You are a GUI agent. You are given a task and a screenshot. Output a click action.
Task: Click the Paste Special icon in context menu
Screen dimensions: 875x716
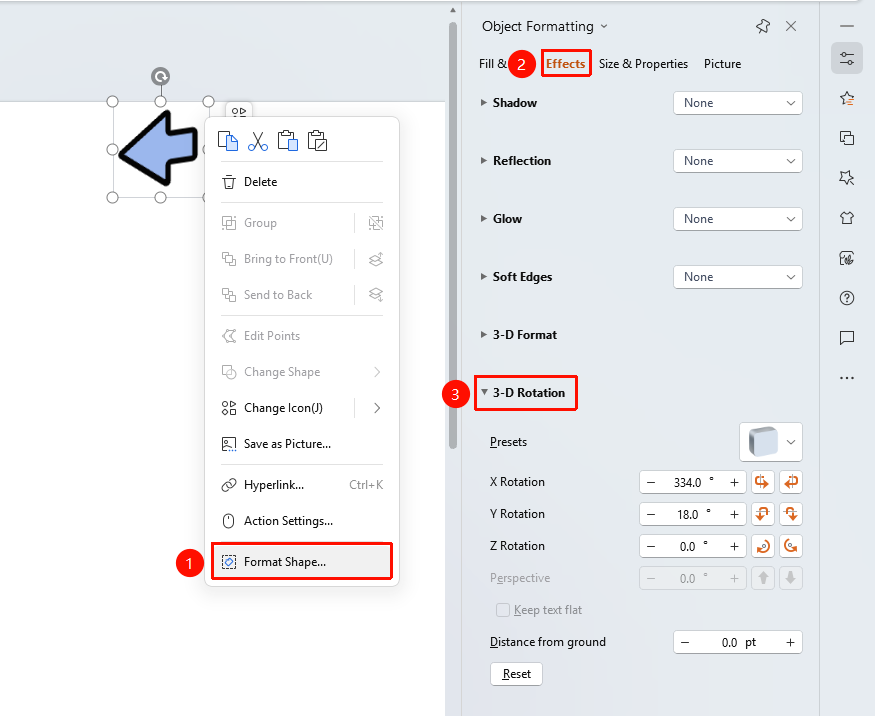coord(318,141)
